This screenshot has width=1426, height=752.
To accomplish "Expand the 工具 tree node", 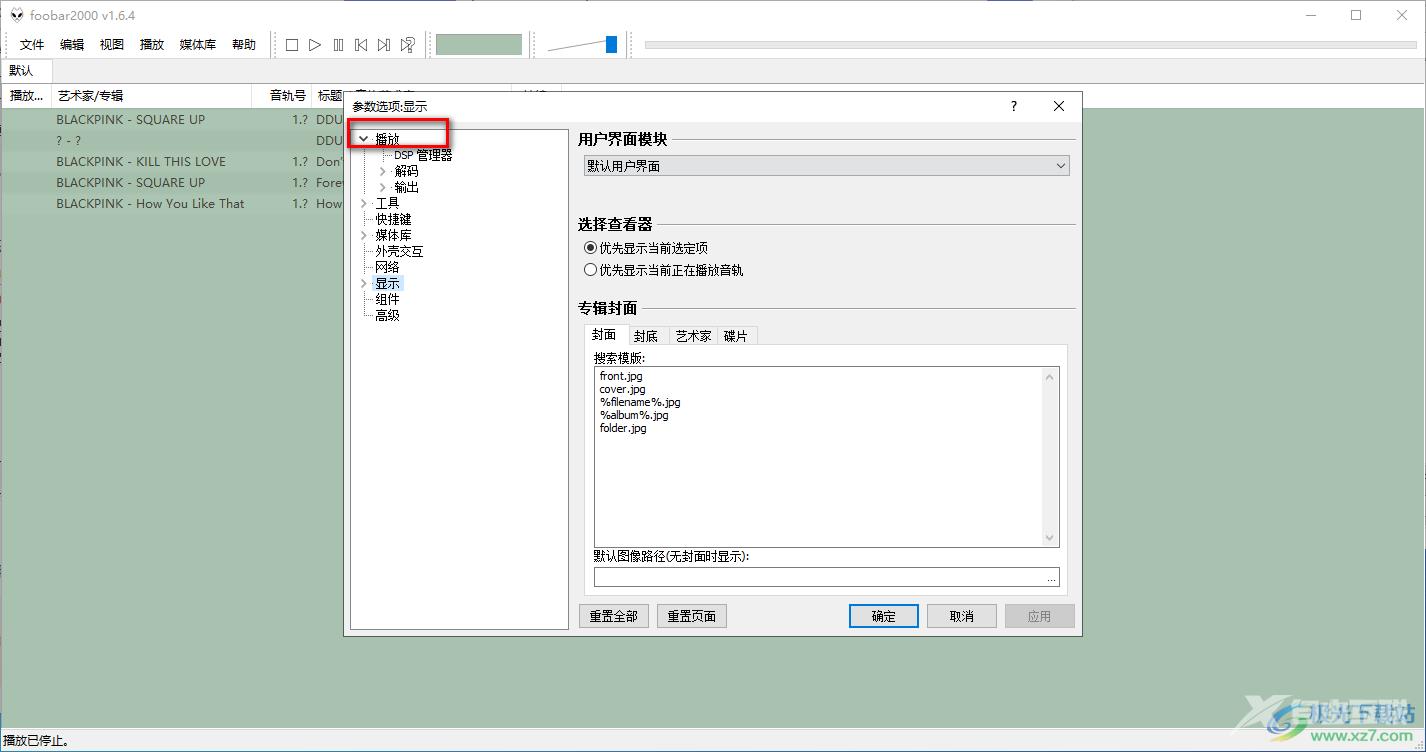I will point(364,203).
